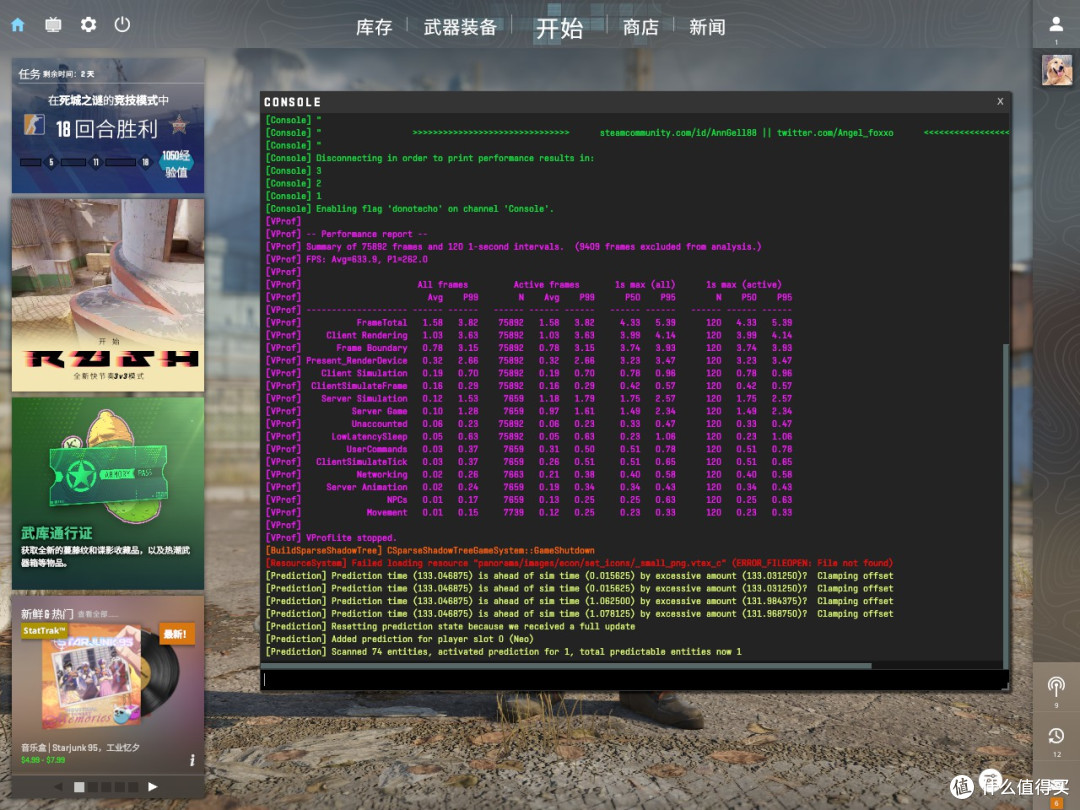Viewport: 1080px width, 810px height.
Task: Go to previous store carousel item
Action: pyautogui.click(x=59, y=787)
